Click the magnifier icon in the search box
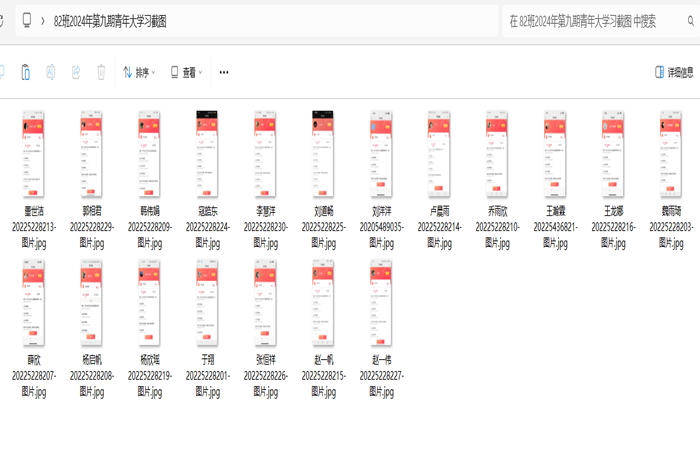Screen dimensions: 700x466 click(x=690, y=20)
